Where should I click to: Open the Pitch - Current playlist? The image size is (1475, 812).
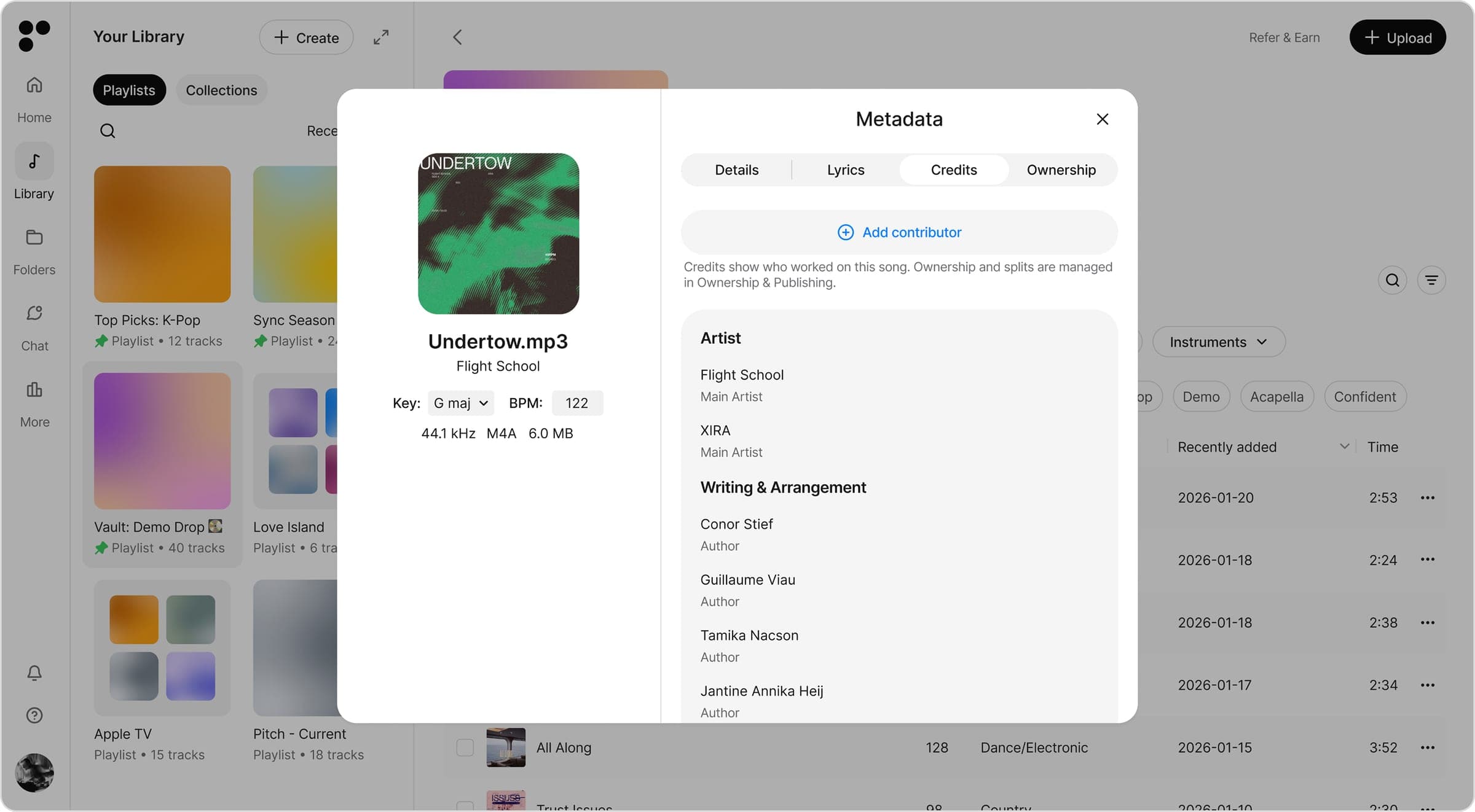pyautogui.click(x=295, y=648)
